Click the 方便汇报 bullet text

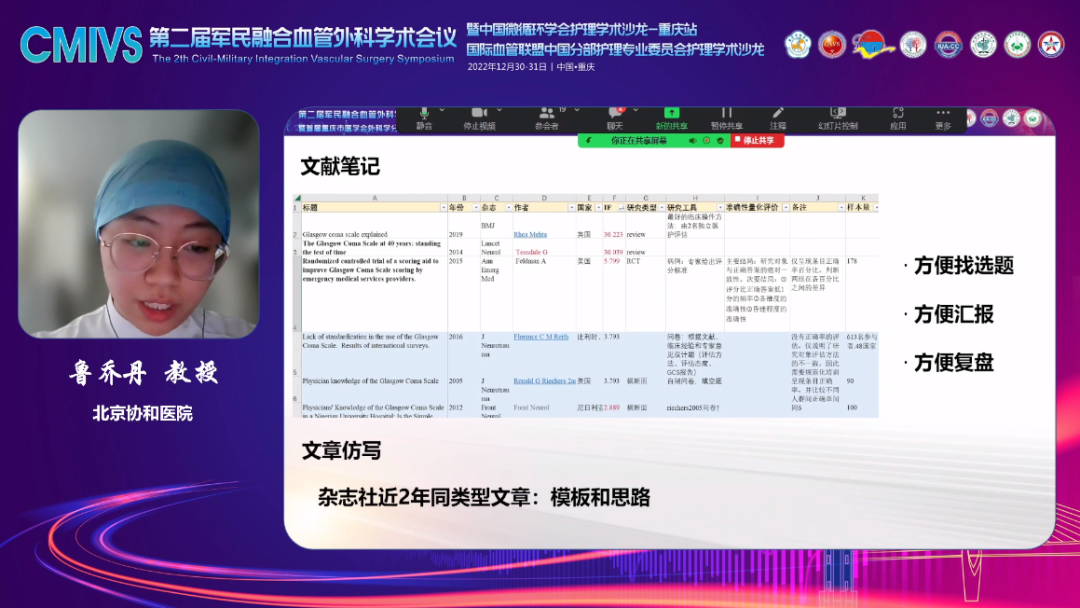click(x=954, y=315)
